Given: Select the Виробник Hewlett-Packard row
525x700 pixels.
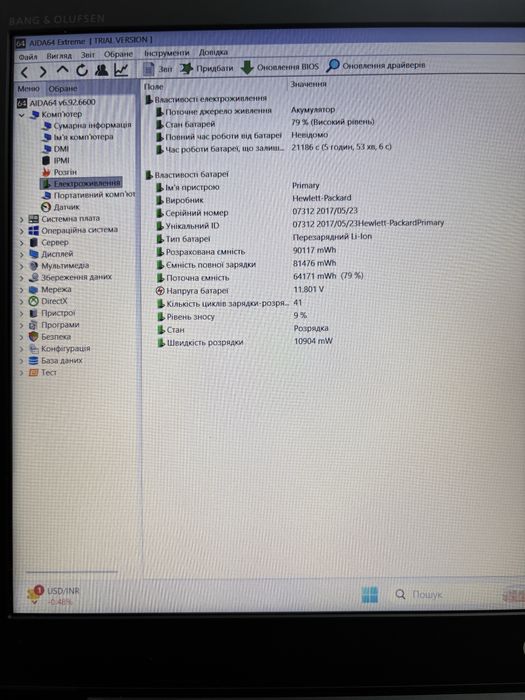Looking at the screenshot, I should tap(254, 199).
